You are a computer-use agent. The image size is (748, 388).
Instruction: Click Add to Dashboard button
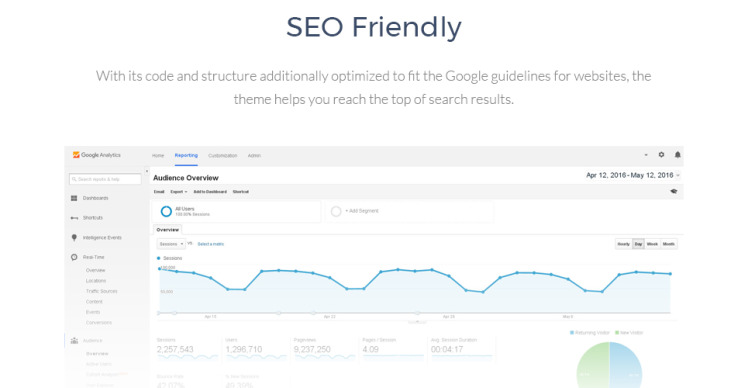tap(210, 192)
